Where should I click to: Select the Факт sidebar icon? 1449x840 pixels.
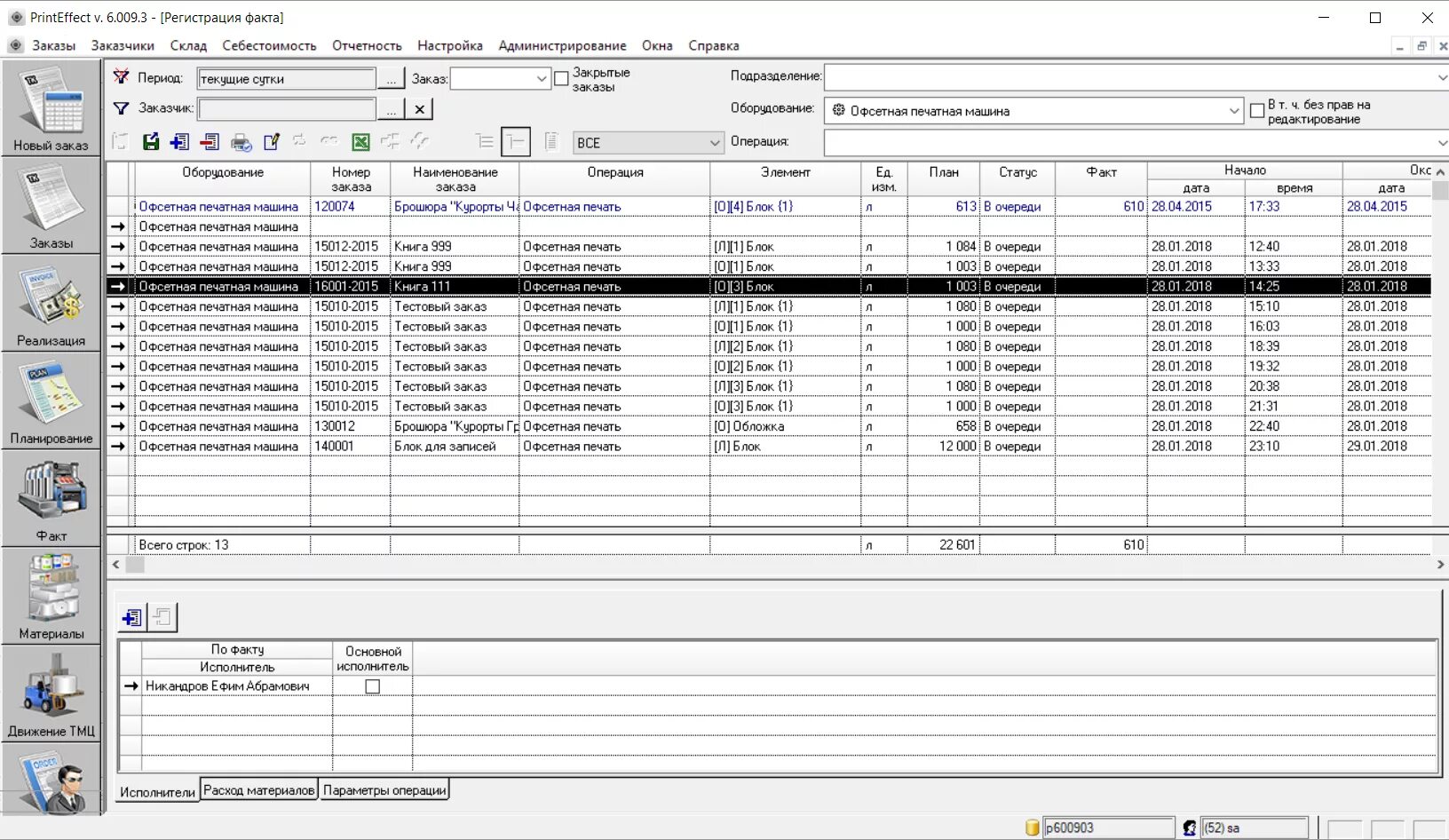[x=51, y=499]
